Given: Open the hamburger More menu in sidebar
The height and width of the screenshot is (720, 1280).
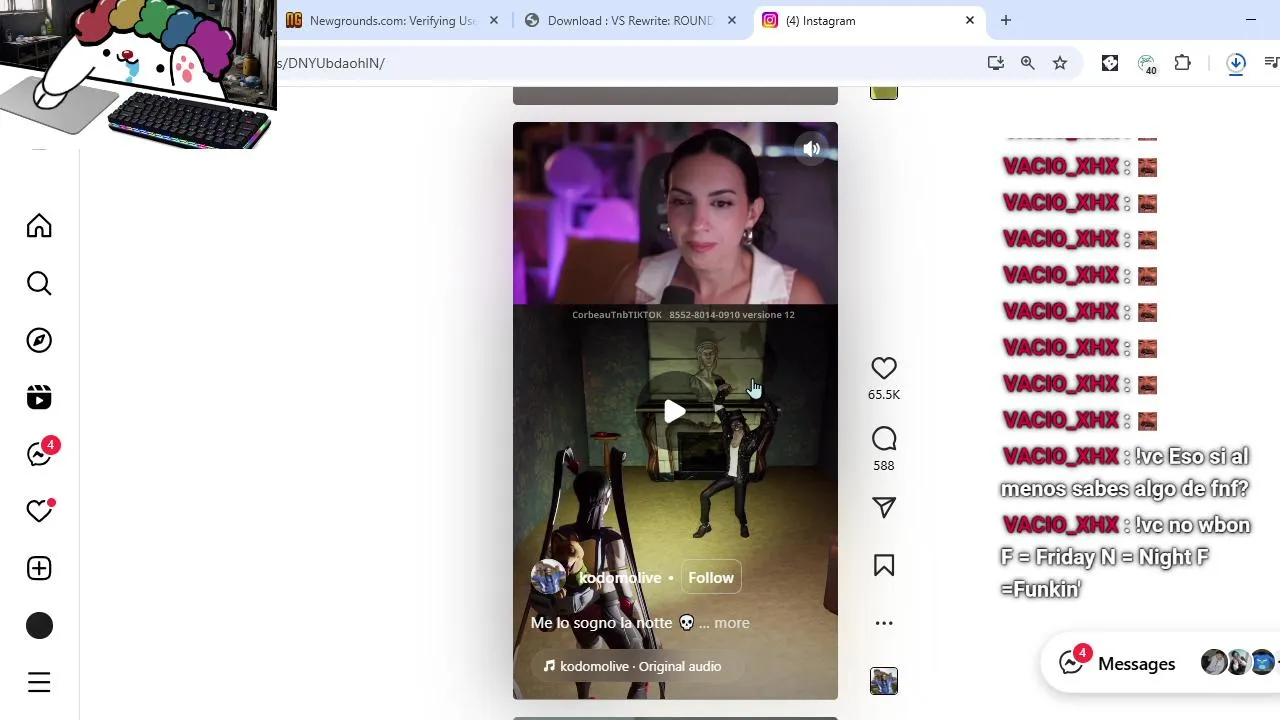Looking at the screenshot, I should pos(39,683).
